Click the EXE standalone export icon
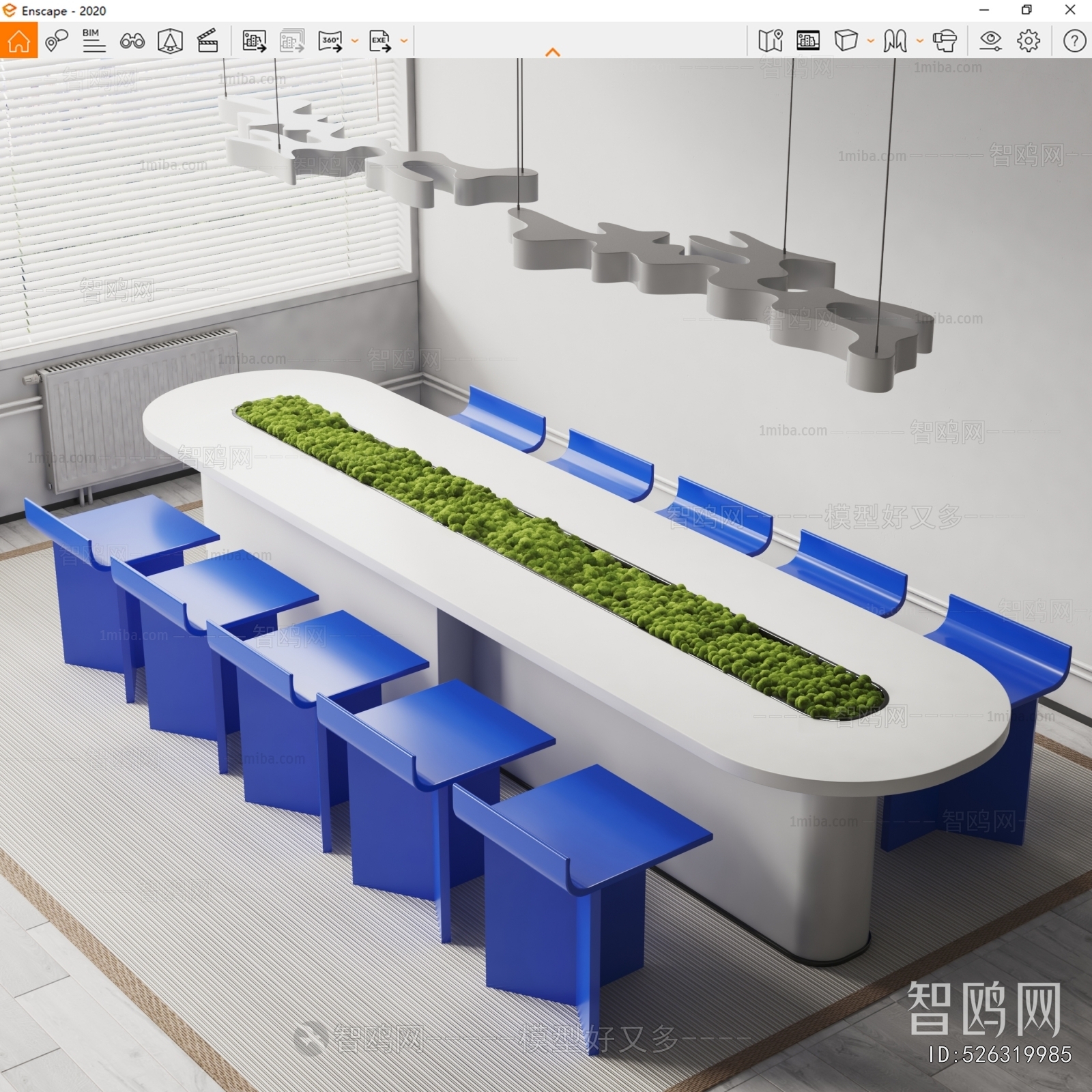This screenshot has width=1092, height=1092. pos(380,41)
